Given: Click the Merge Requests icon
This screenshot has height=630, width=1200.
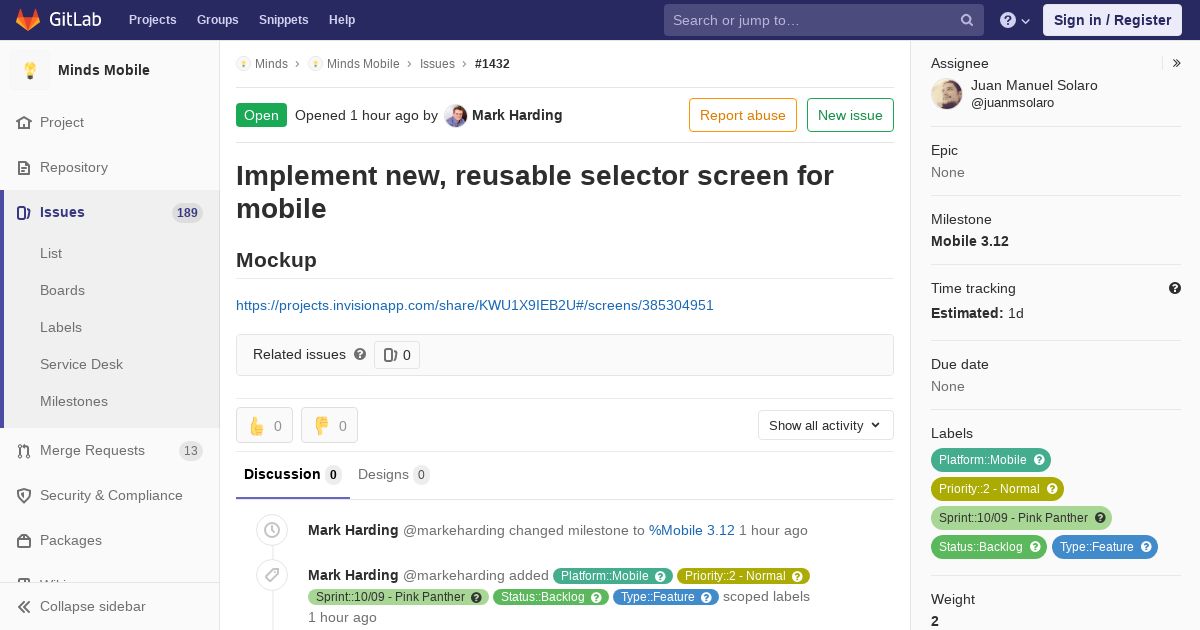Looking at the screenshot, I should [x=24, y=450].
